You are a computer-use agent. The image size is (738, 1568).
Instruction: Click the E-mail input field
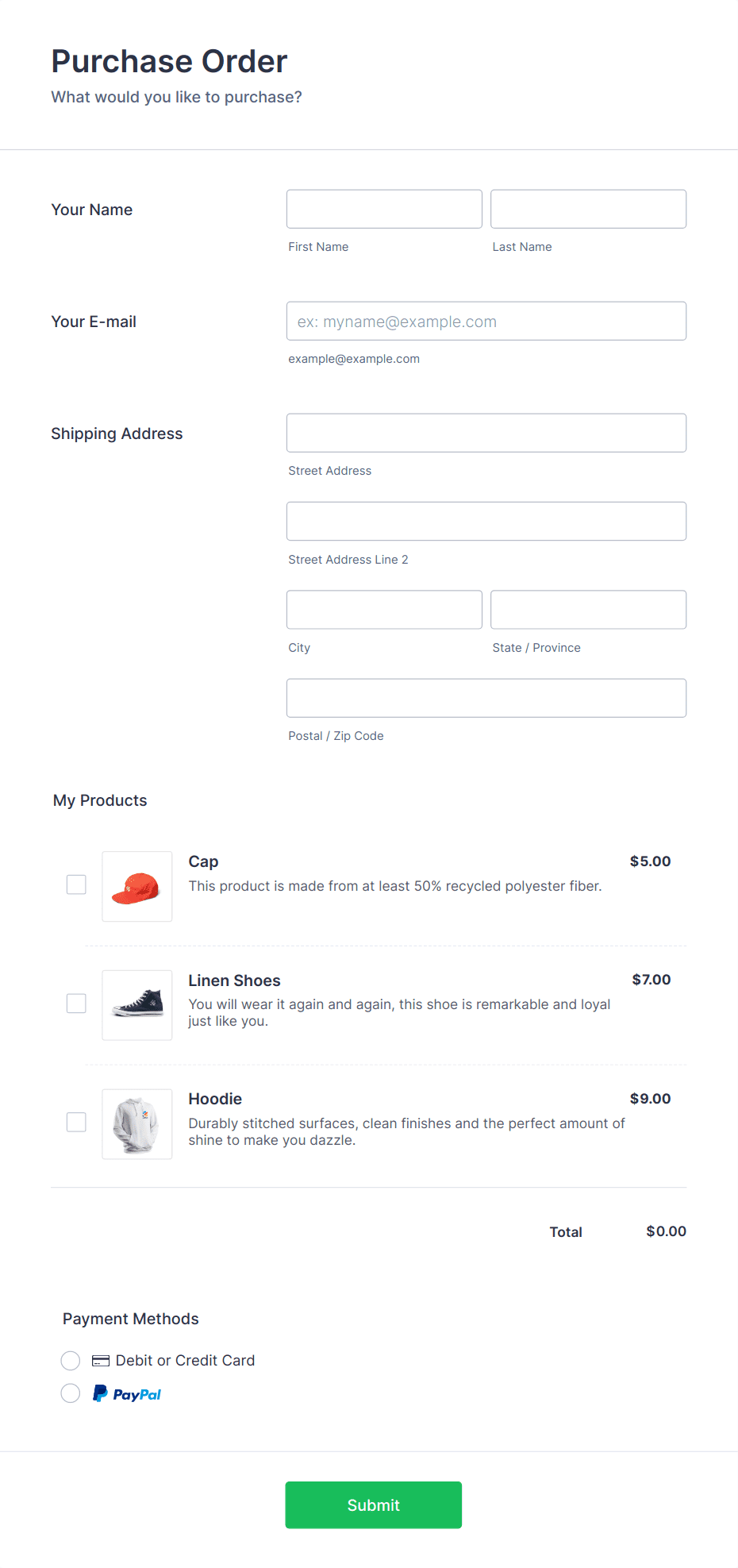486,321
